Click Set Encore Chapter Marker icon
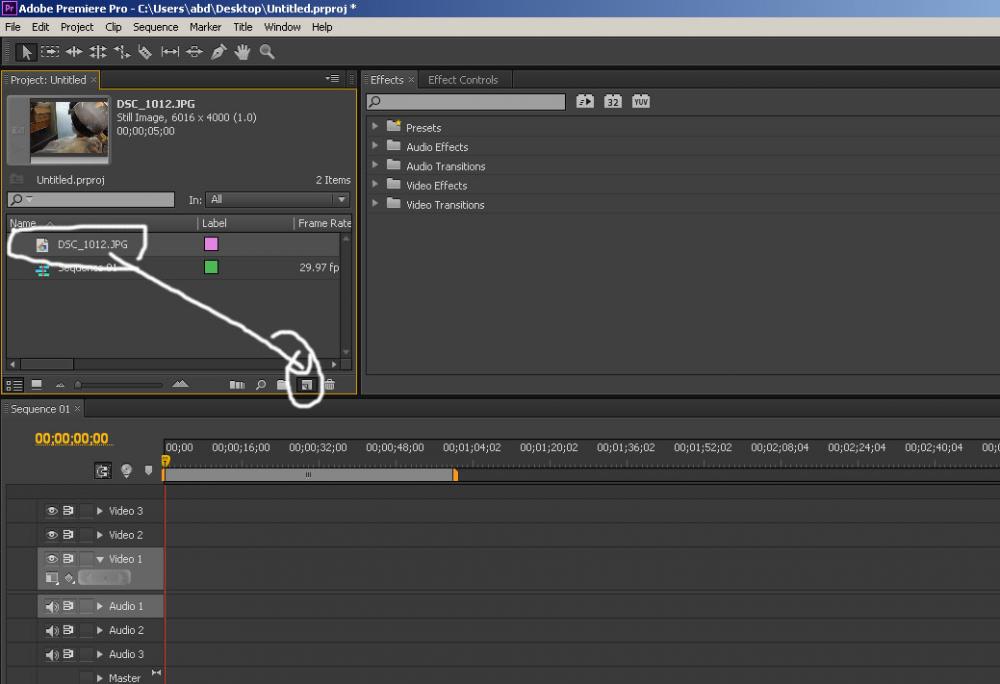The image size is (1000, 684). 126,470
